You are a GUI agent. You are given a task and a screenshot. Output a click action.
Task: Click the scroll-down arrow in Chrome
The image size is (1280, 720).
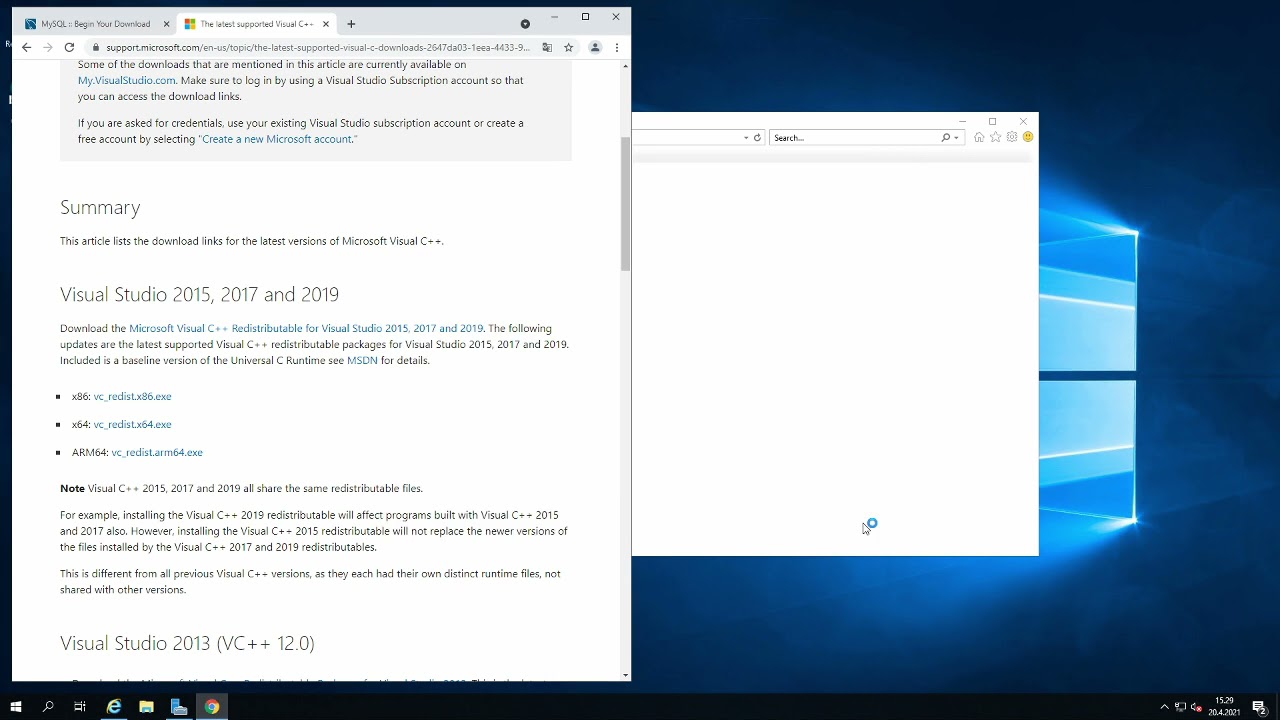(x=625, y=675)
